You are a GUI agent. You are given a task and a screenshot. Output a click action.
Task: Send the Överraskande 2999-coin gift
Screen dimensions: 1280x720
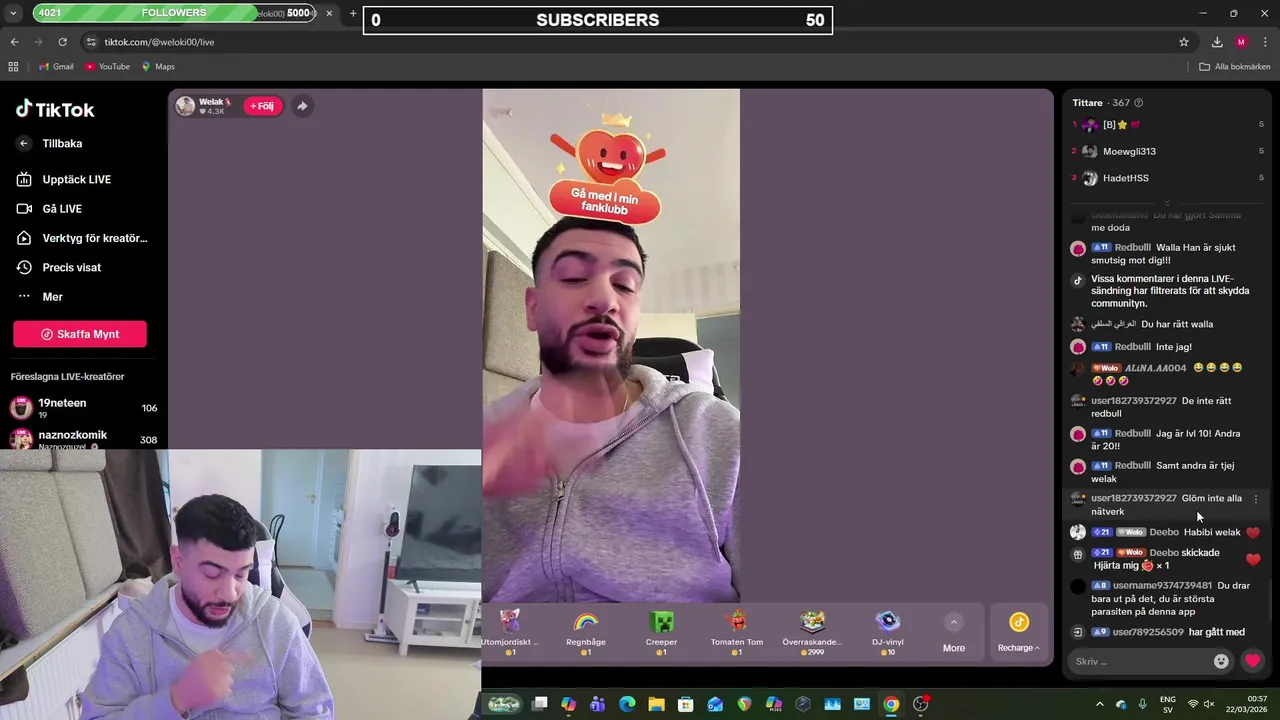812,633
